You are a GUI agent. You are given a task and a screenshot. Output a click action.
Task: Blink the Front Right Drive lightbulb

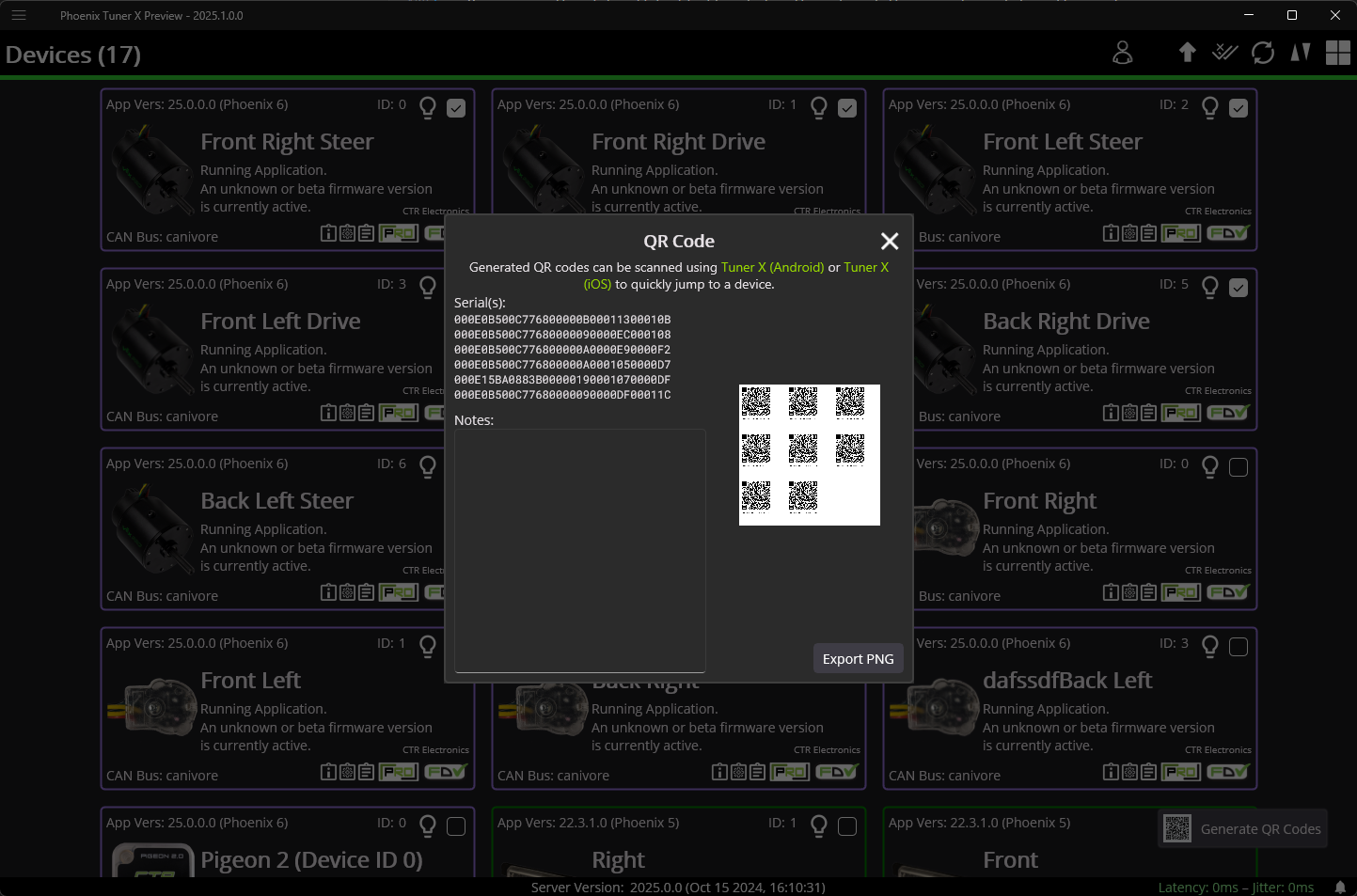coord(819,107)
